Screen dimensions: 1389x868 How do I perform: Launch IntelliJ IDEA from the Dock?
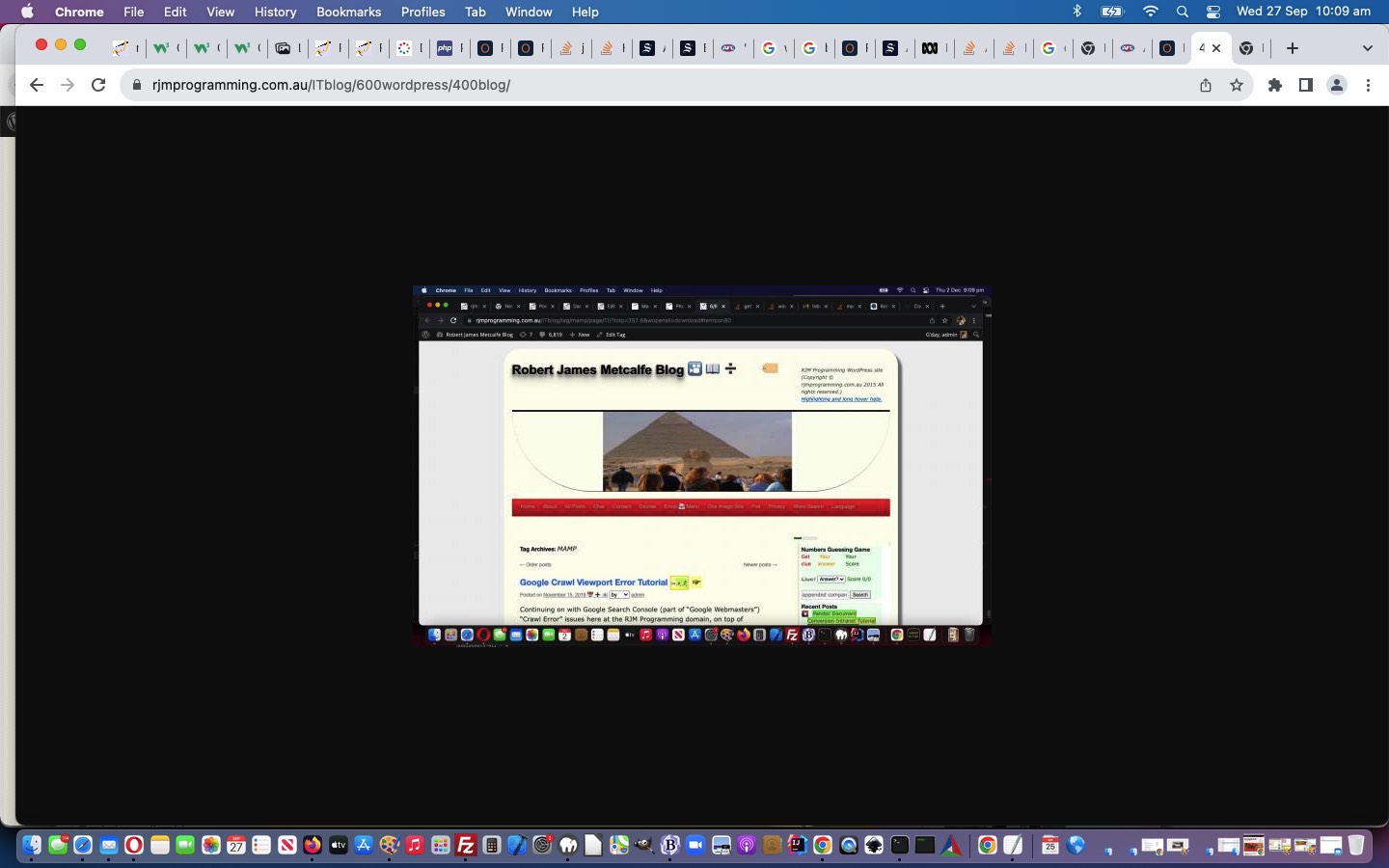click(798, 845)
